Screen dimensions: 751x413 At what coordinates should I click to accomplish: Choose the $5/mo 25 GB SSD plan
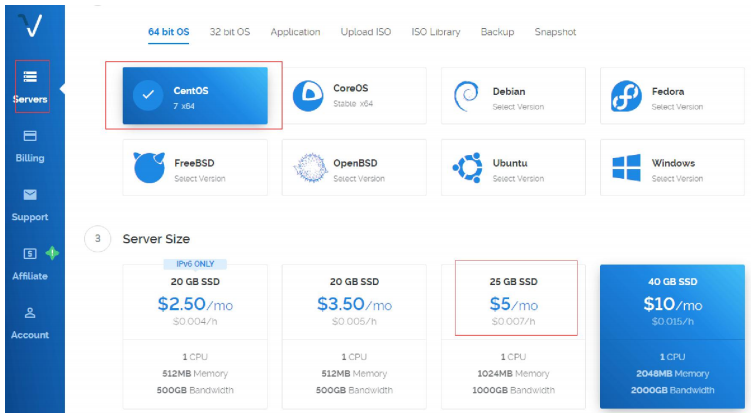(513, 336)
